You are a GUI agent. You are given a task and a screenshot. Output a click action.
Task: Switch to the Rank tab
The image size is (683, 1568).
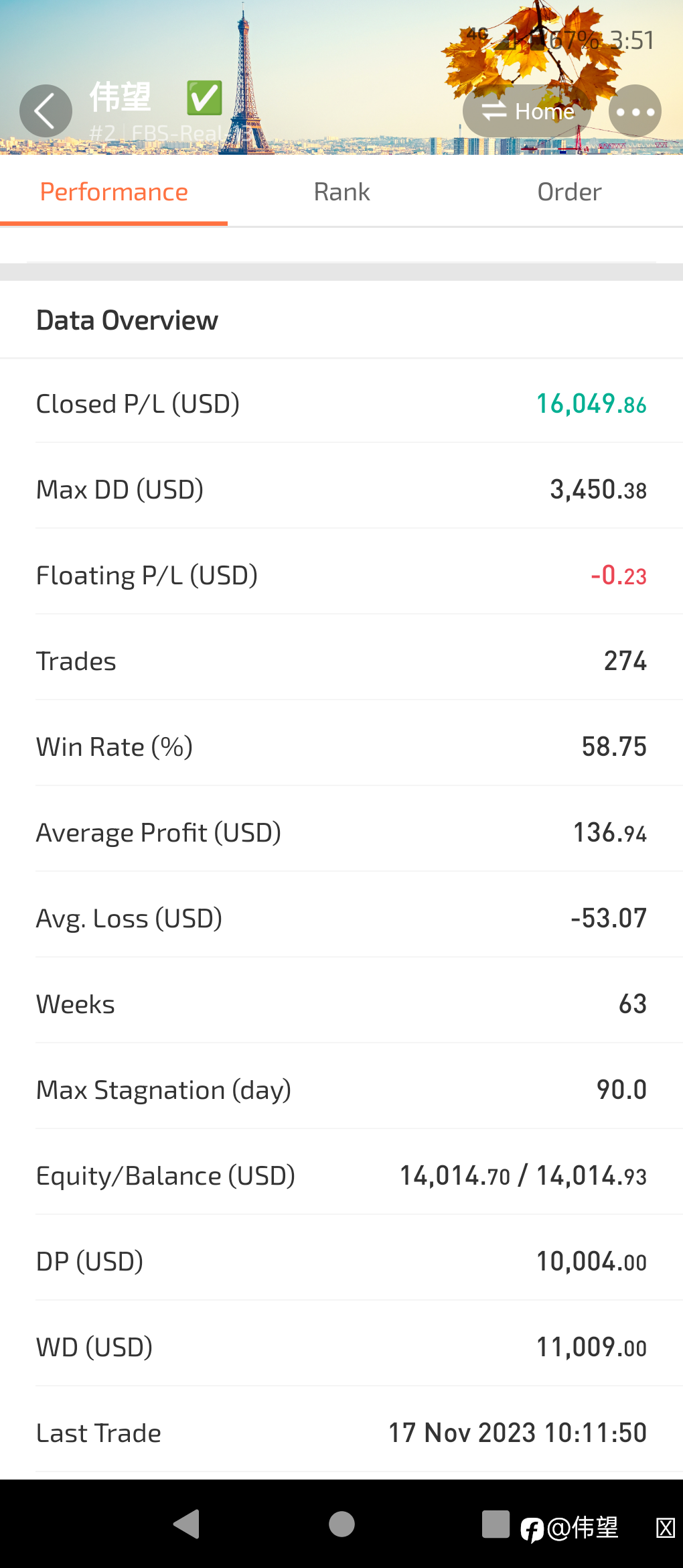coord(341,192)
